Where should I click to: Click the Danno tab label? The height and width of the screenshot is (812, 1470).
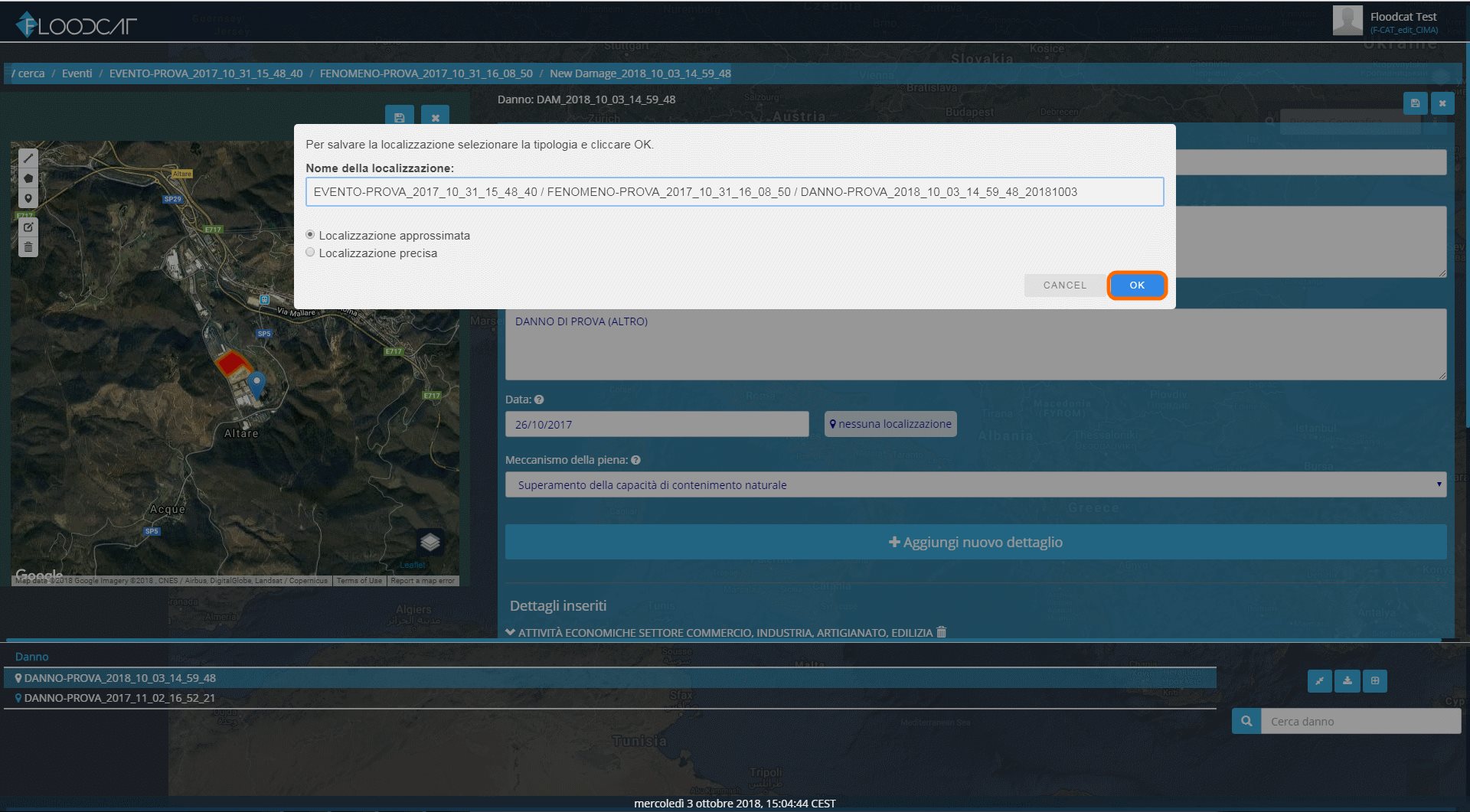pyautogui.click(x=31, y=657)
